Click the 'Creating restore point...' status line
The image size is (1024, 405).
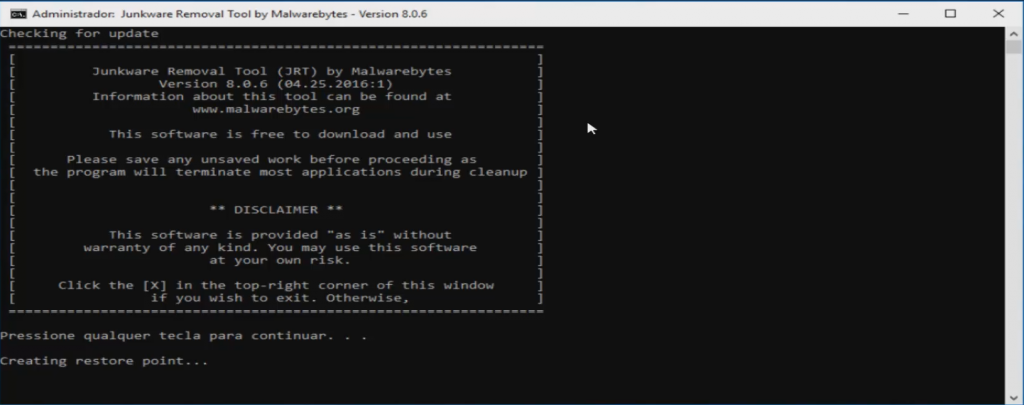(104, 361)
